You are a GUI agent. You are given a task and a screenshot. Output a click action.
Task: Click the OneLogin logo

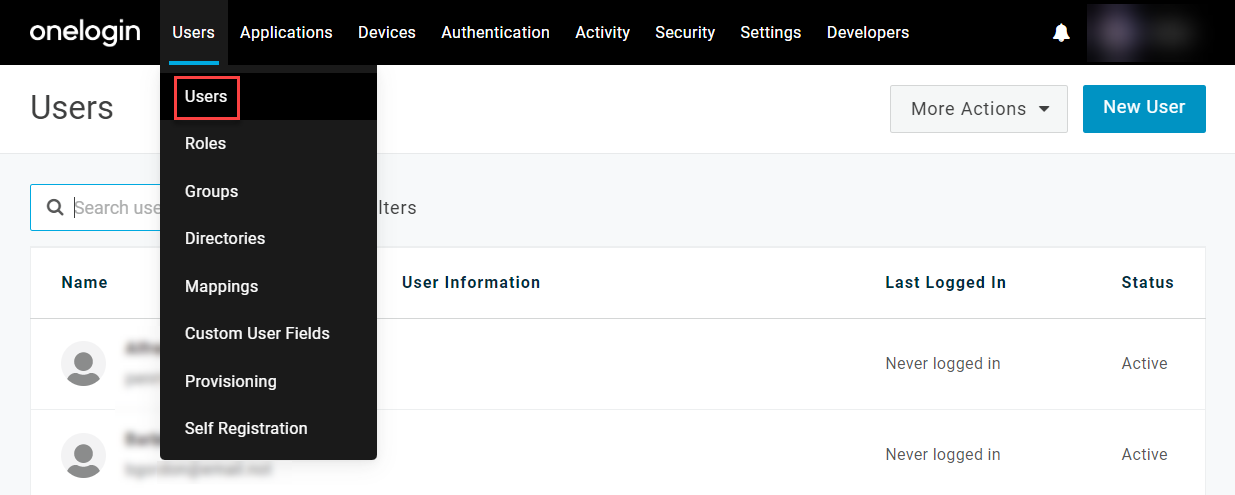(x=85, y=32)
